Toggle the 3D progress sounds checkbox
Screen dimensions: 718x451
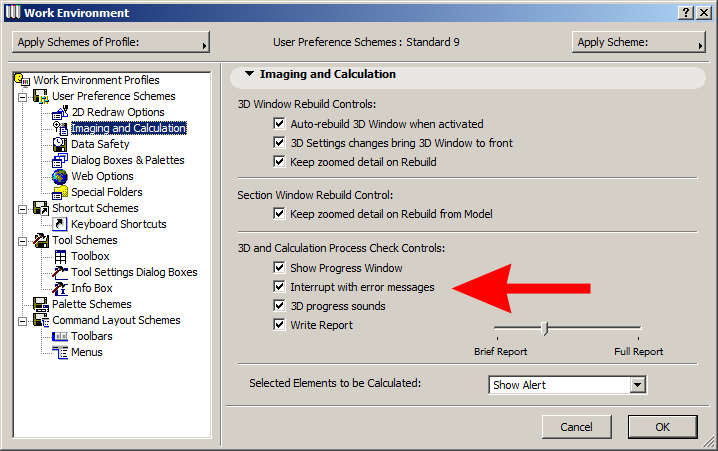(x=279, y=306)
